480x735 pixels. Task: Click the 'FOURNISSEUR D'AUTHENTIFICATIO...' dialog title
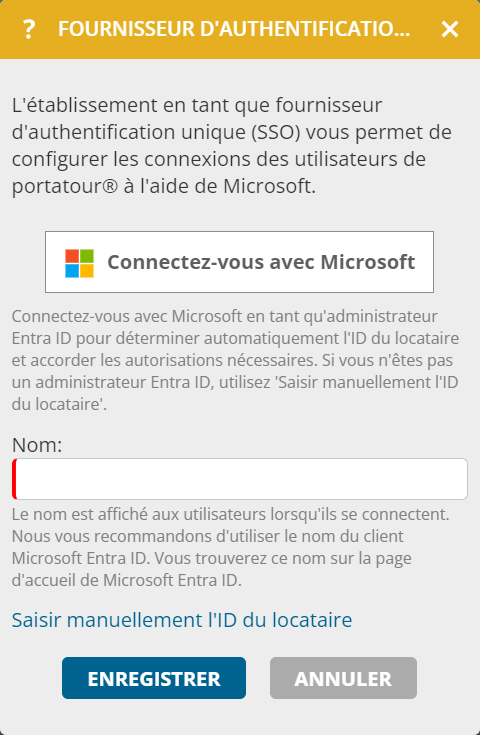pyautogui.click(x=234, y=29)
